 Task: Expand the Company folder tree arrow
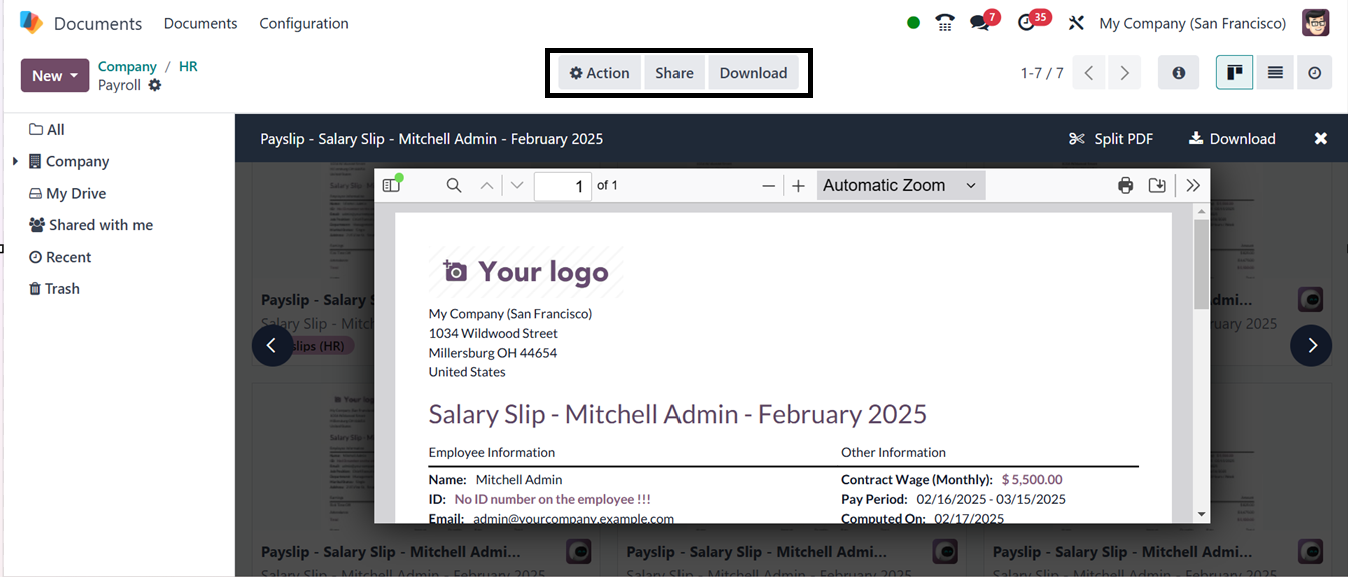(x=15, y=161)
